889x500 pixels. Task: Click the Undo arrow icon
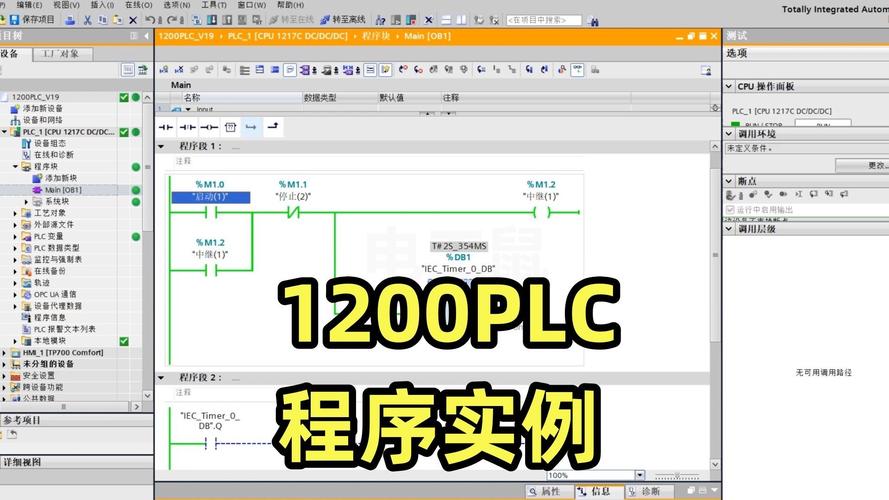(x=150, y=20)
